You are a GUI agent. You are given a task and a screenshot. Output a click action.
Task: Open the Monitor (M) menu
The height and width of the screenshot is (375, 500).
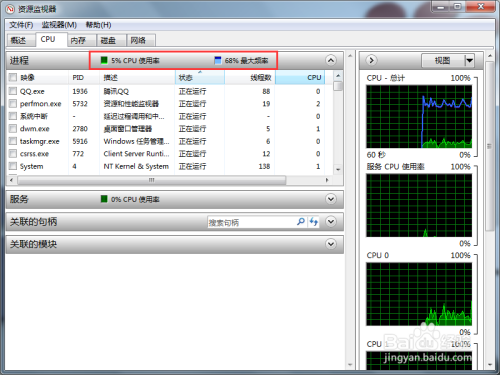click(59, 25)
